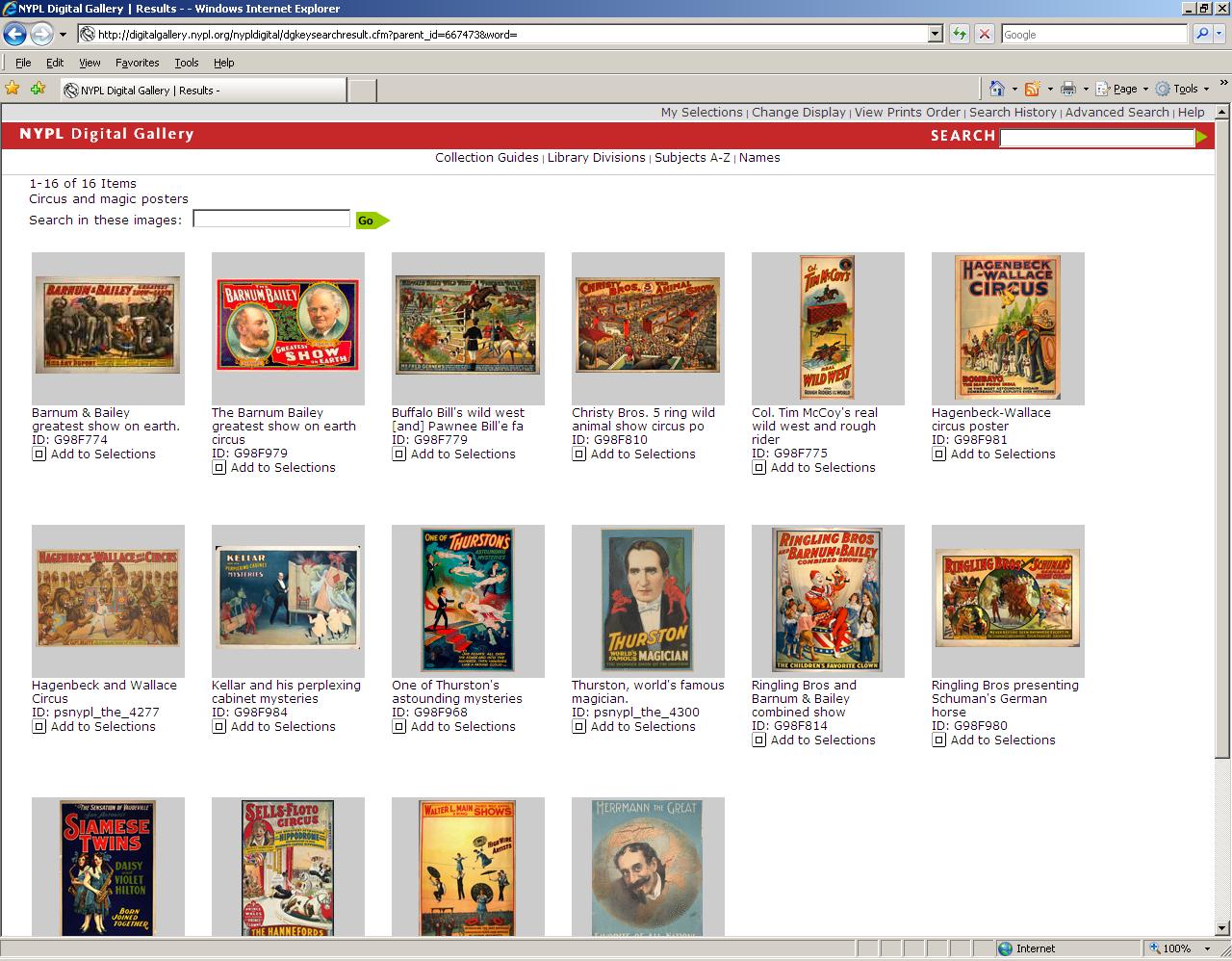Open the Change Display link

pos(799,113)
